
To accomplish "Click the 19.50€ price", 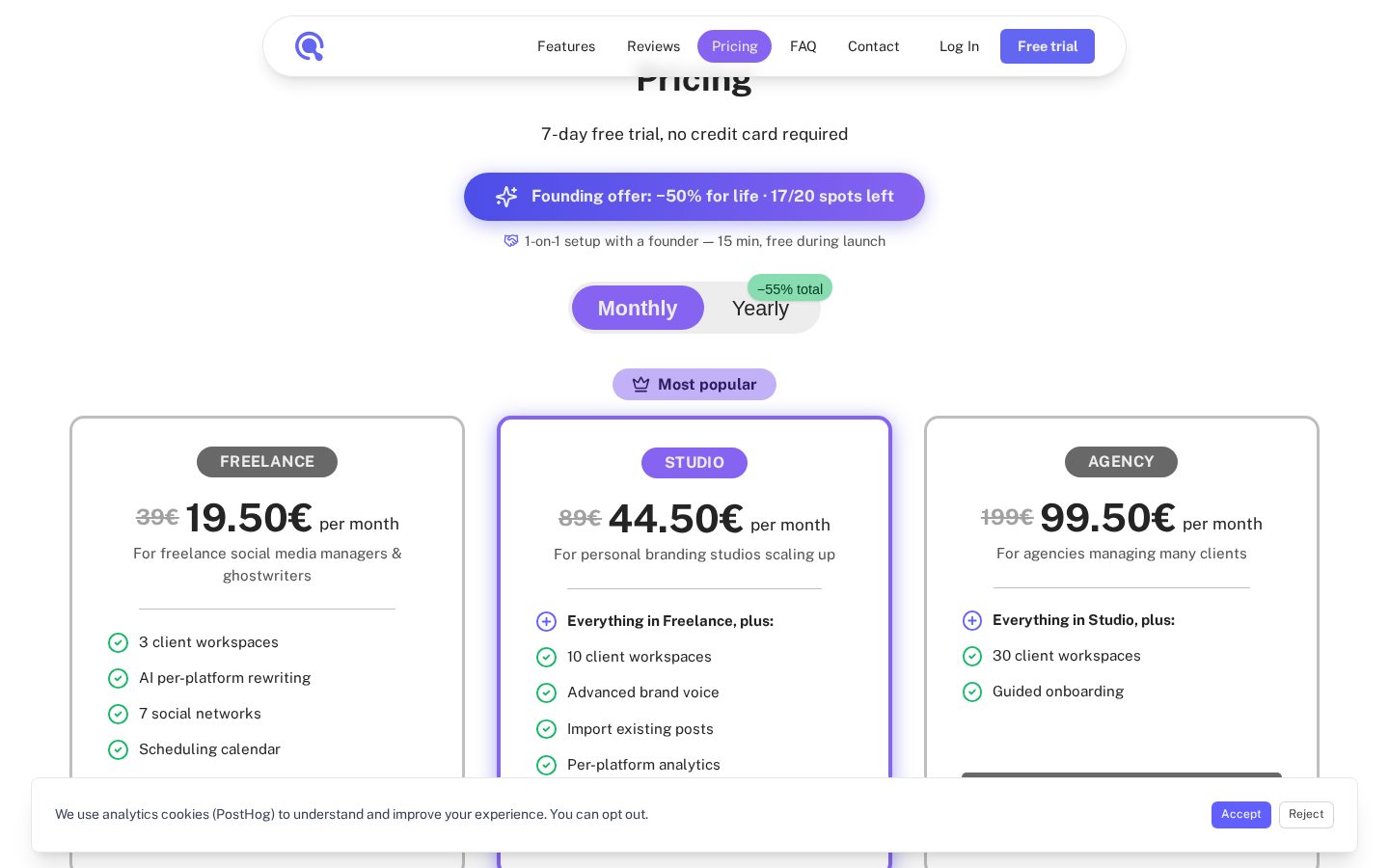I will 249,518.
